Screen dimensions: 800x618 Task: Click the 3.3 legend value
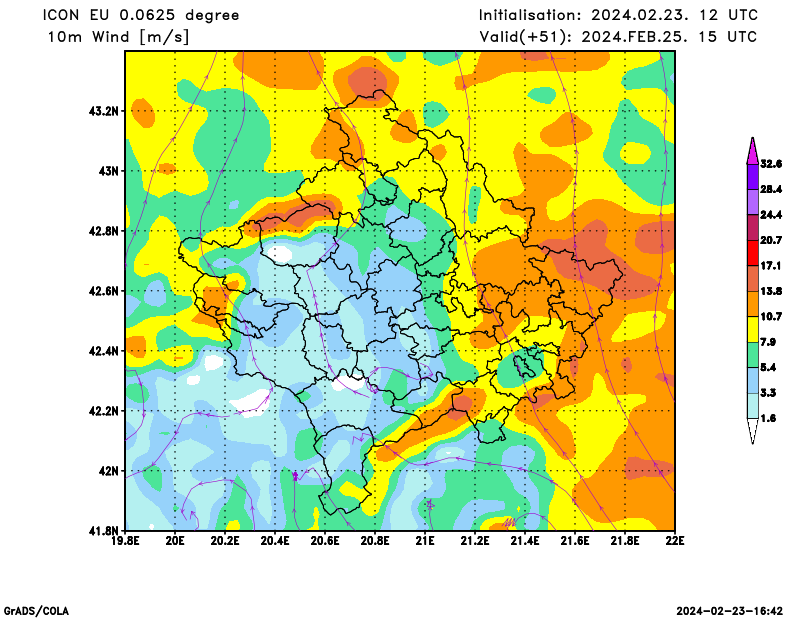[x=768, y=393]
